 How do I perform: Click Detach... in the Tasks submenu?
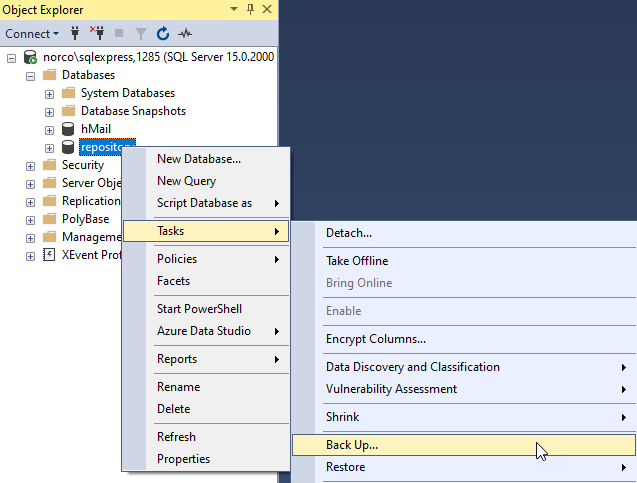point(349,233)
